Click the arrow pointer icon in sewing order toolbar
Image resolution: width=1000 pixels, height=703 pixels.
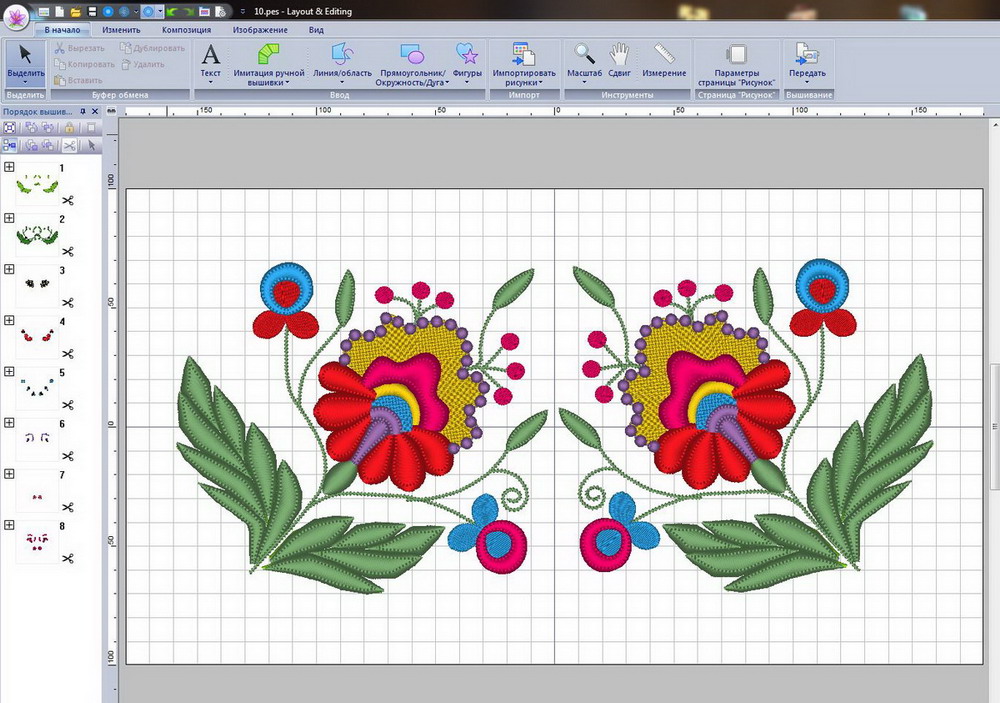[x=91, y=145]
